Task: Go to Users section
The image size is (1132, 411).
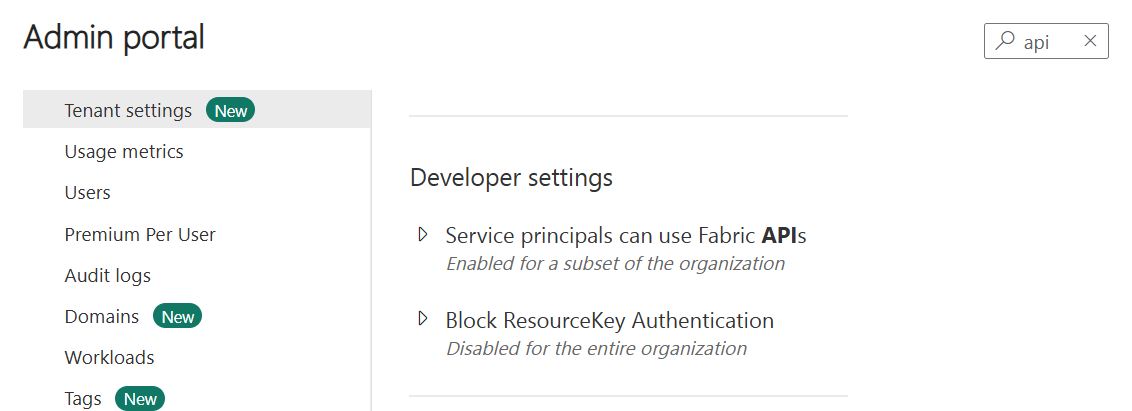Action: (x=87, y=193)
